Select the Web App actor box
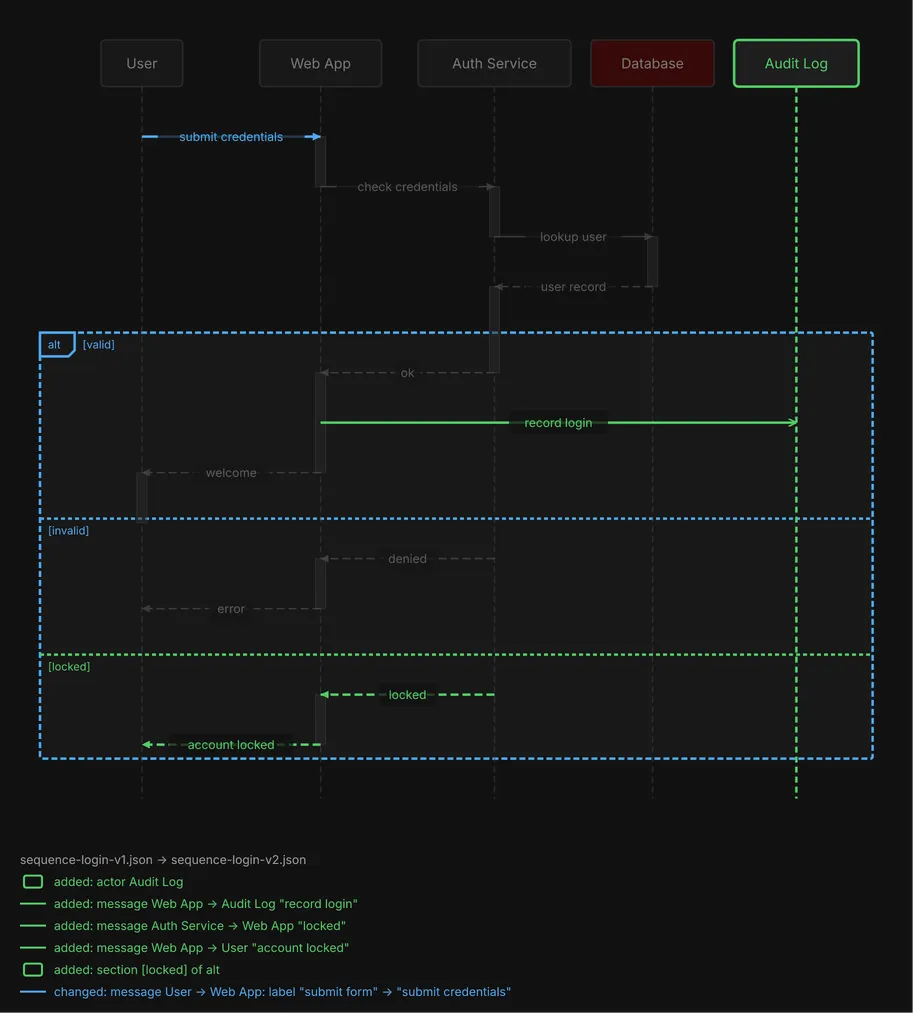Image resolution: width=913 pixels, height=1013 pixels. coord(320,63)
